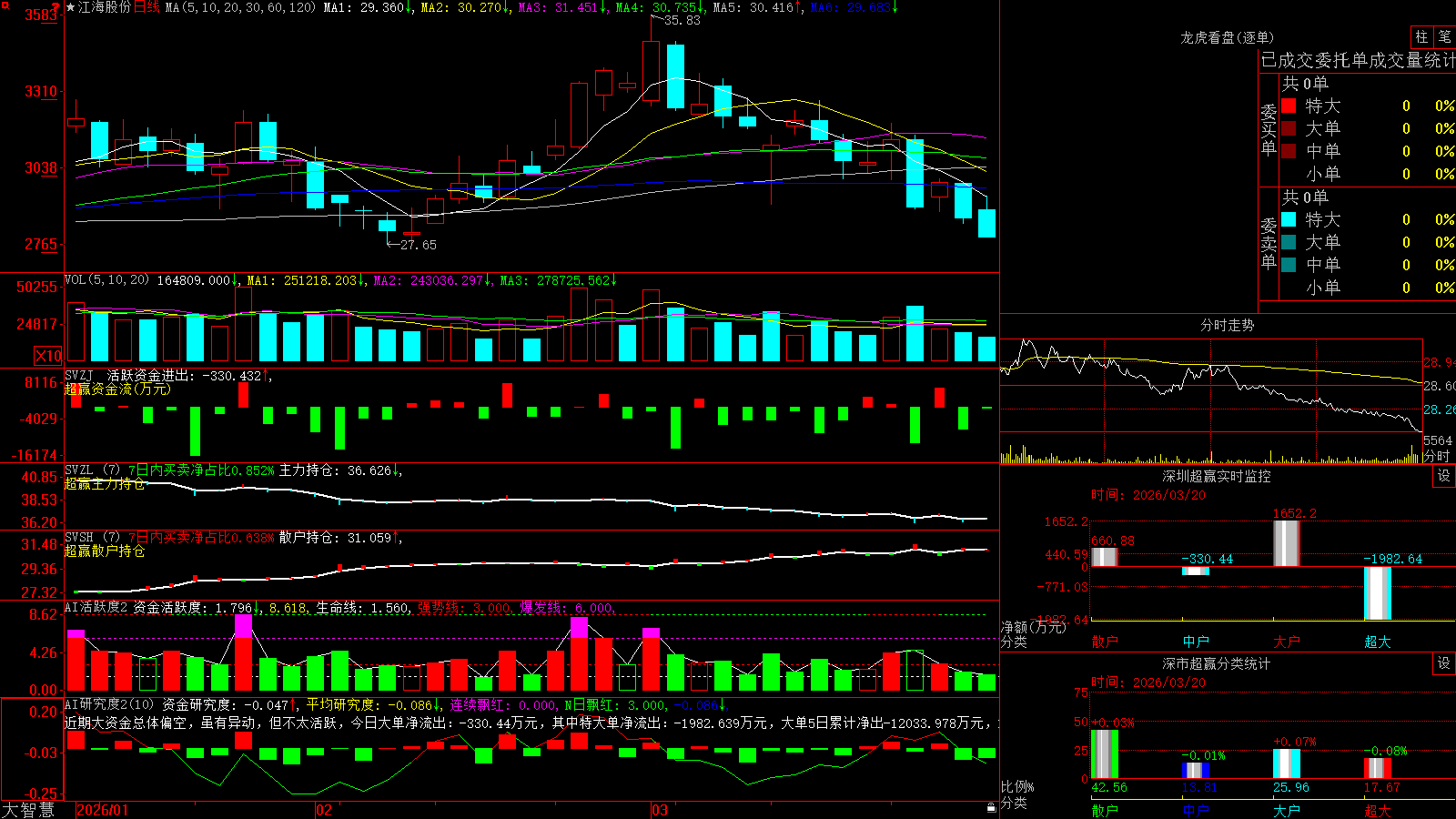The image size is (1456, 819).
Task: Click the 笔 (tick) view button
Action: click(x=1445, y=37)
